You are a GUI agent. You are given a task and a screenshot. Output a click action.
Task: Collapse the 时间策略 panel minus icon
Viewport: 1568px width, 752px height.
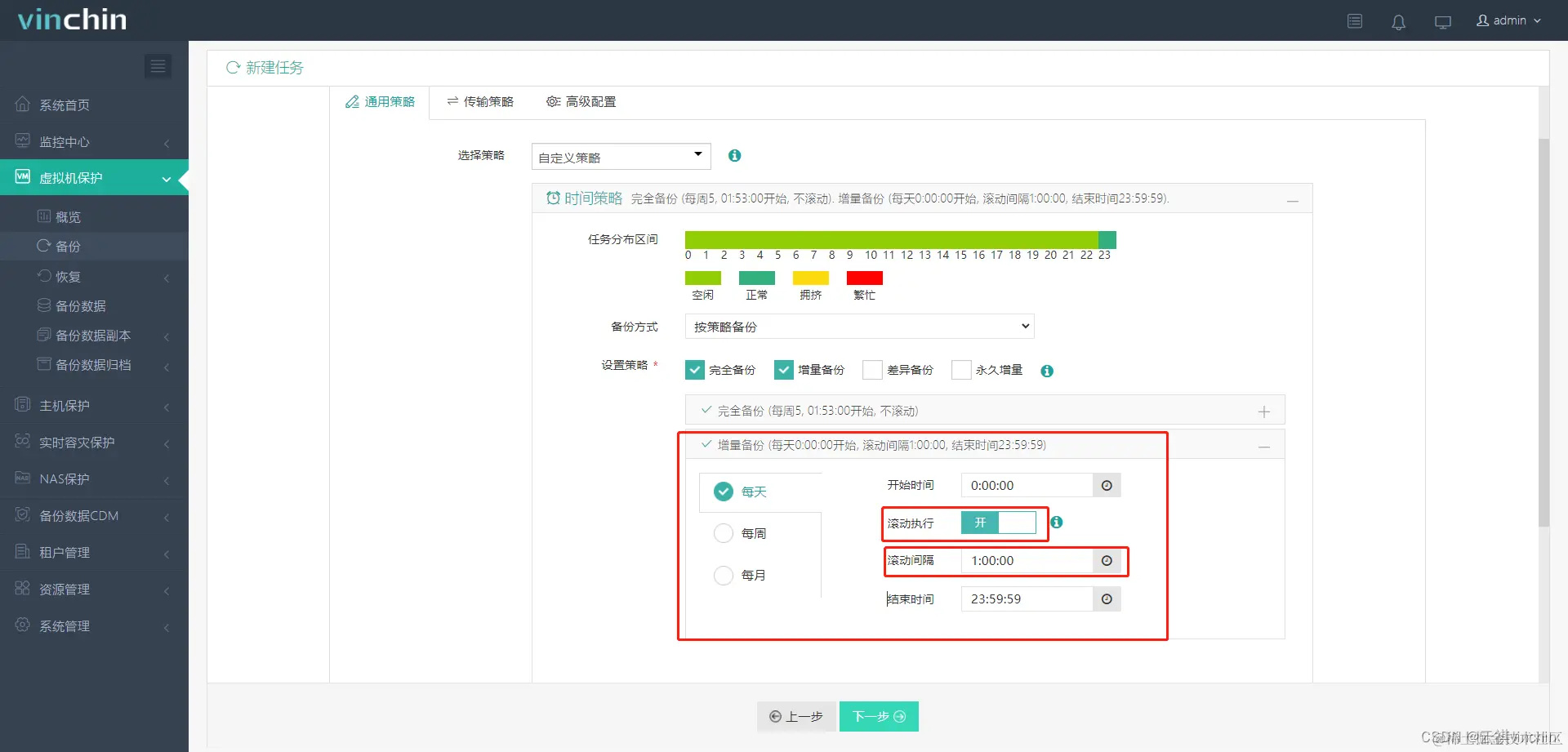1293,200
